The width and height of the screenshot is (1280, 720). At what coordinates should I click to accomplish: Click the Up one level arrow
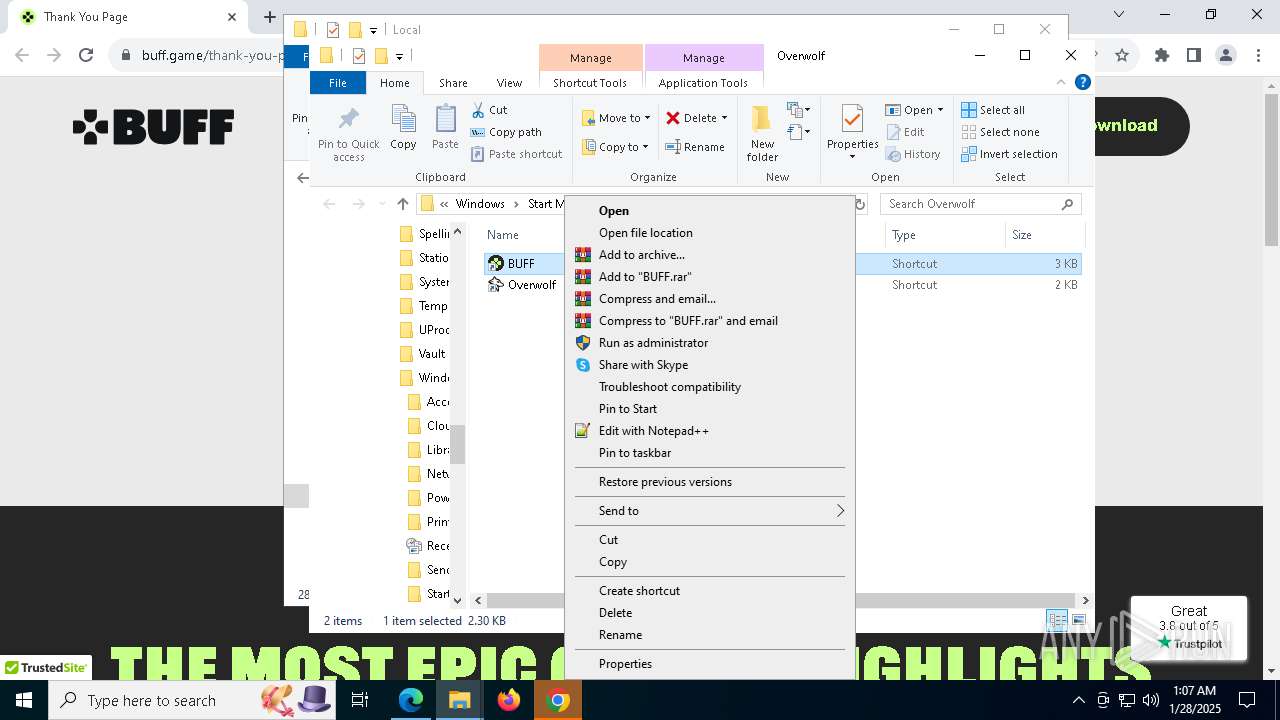point(402,204)
